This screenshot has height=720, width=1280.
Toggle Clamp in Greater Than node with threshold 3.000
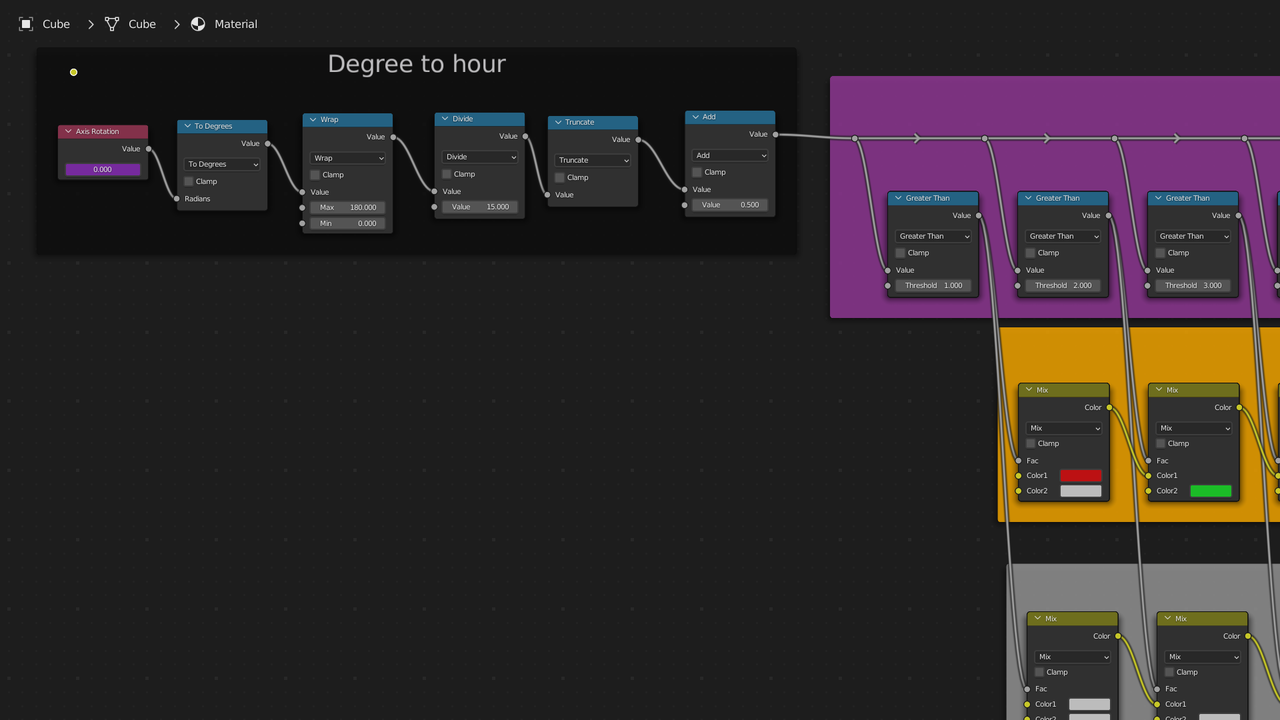coord(1160,253)
